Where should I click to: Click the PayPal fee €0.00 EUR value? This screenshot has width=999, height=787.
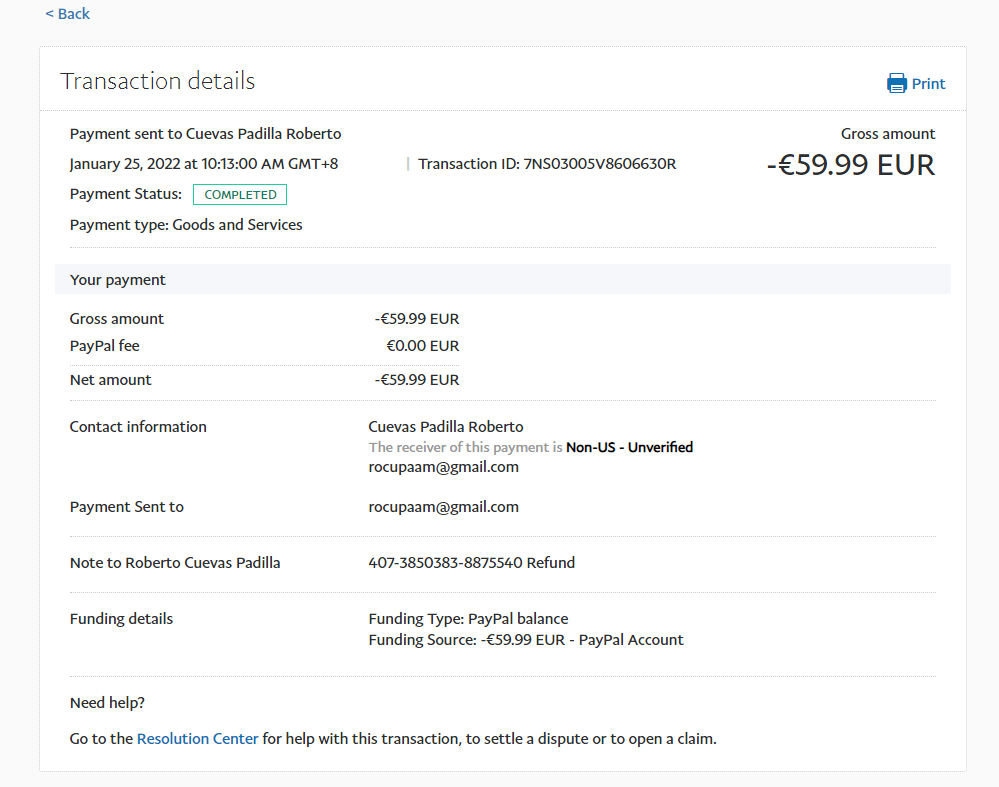422,346
